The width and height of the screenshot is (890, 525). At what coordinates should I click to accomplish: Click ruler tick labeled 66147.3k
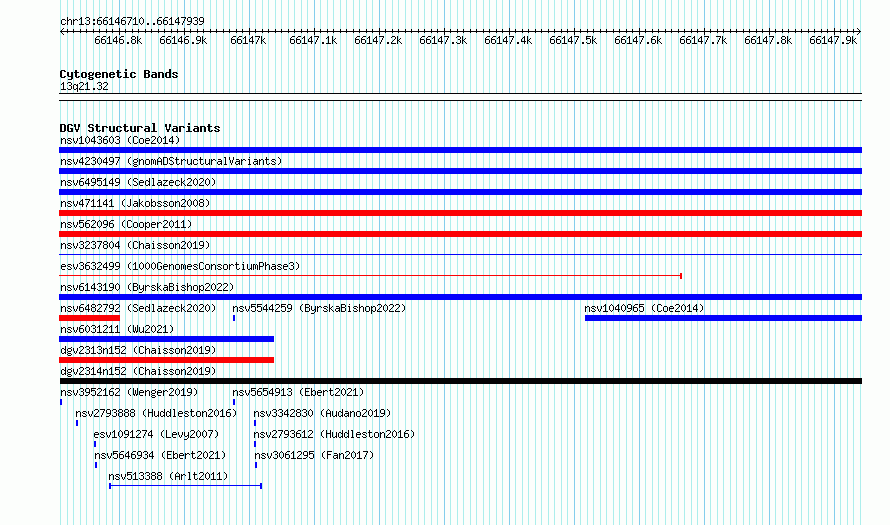(443, 40)
